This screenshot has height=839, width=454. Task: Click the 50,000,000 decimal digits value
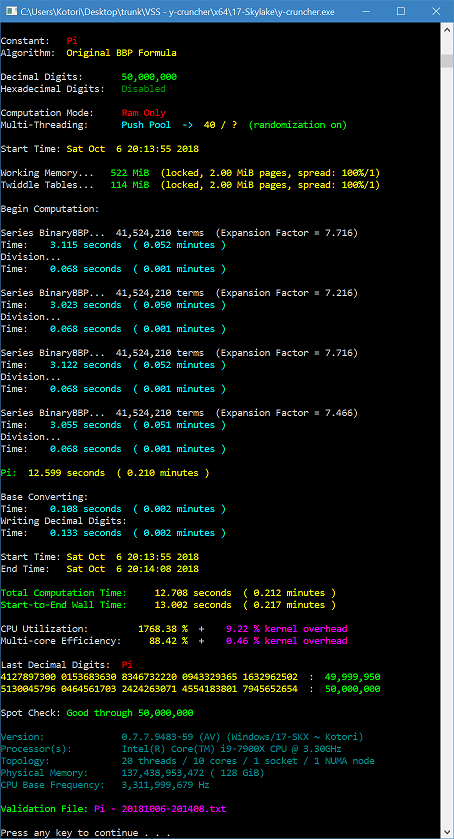[x=149, y=77]
